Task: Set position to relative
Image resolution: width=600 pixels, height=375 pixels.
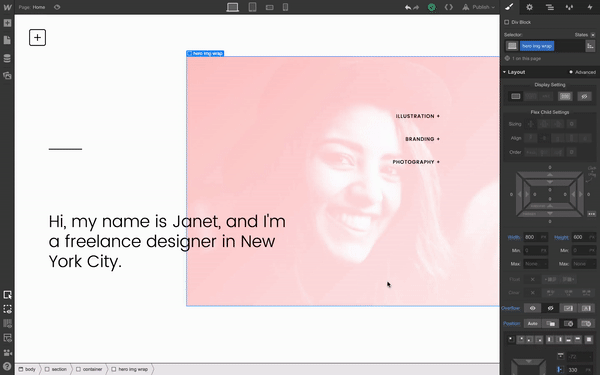Action: click(x=550, y=324)
